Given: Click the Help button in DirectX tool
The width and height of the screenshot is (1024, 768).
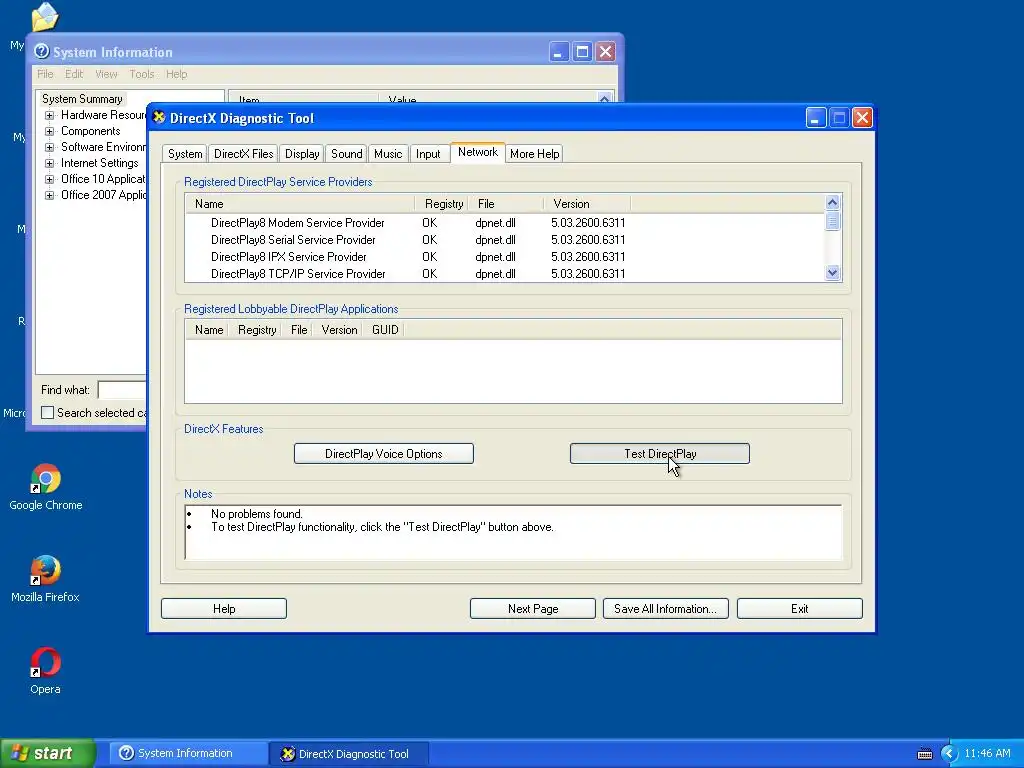Looking at the screenshot, I should [x=223, y=609].
